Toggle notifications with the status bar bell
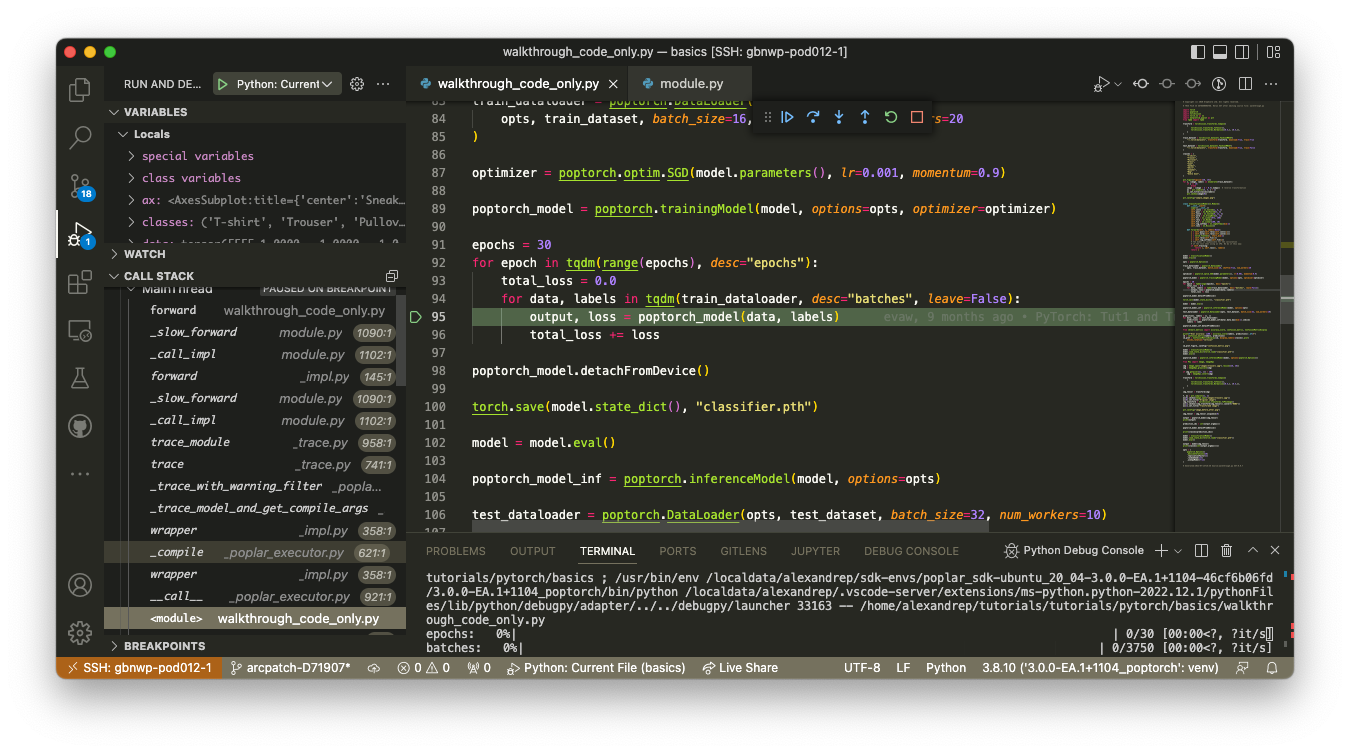The width and height of the screenshot is (1350, 753). pyautogui.click(x=1272, y=667)
